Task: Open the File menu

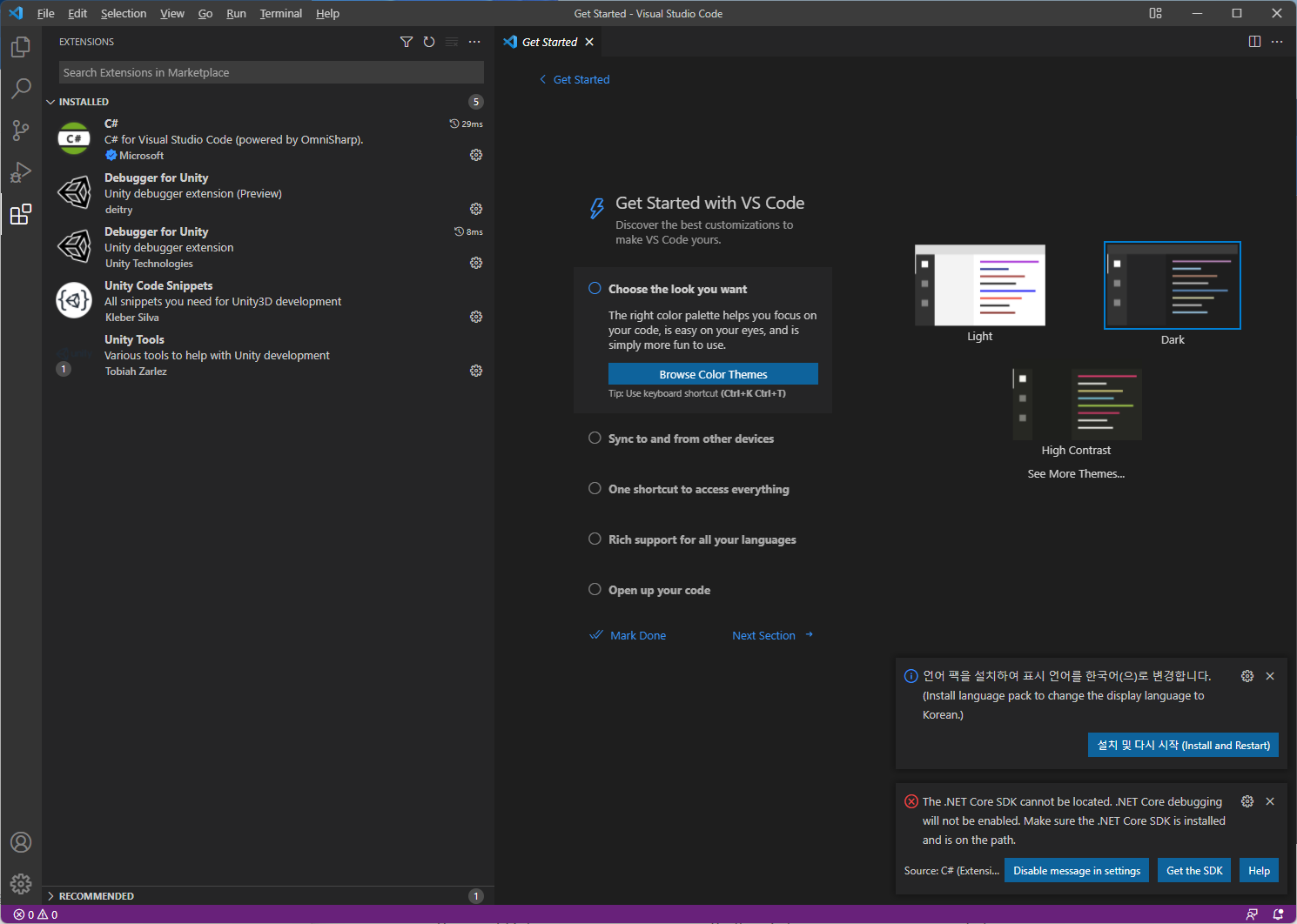Action: point(45,13)
